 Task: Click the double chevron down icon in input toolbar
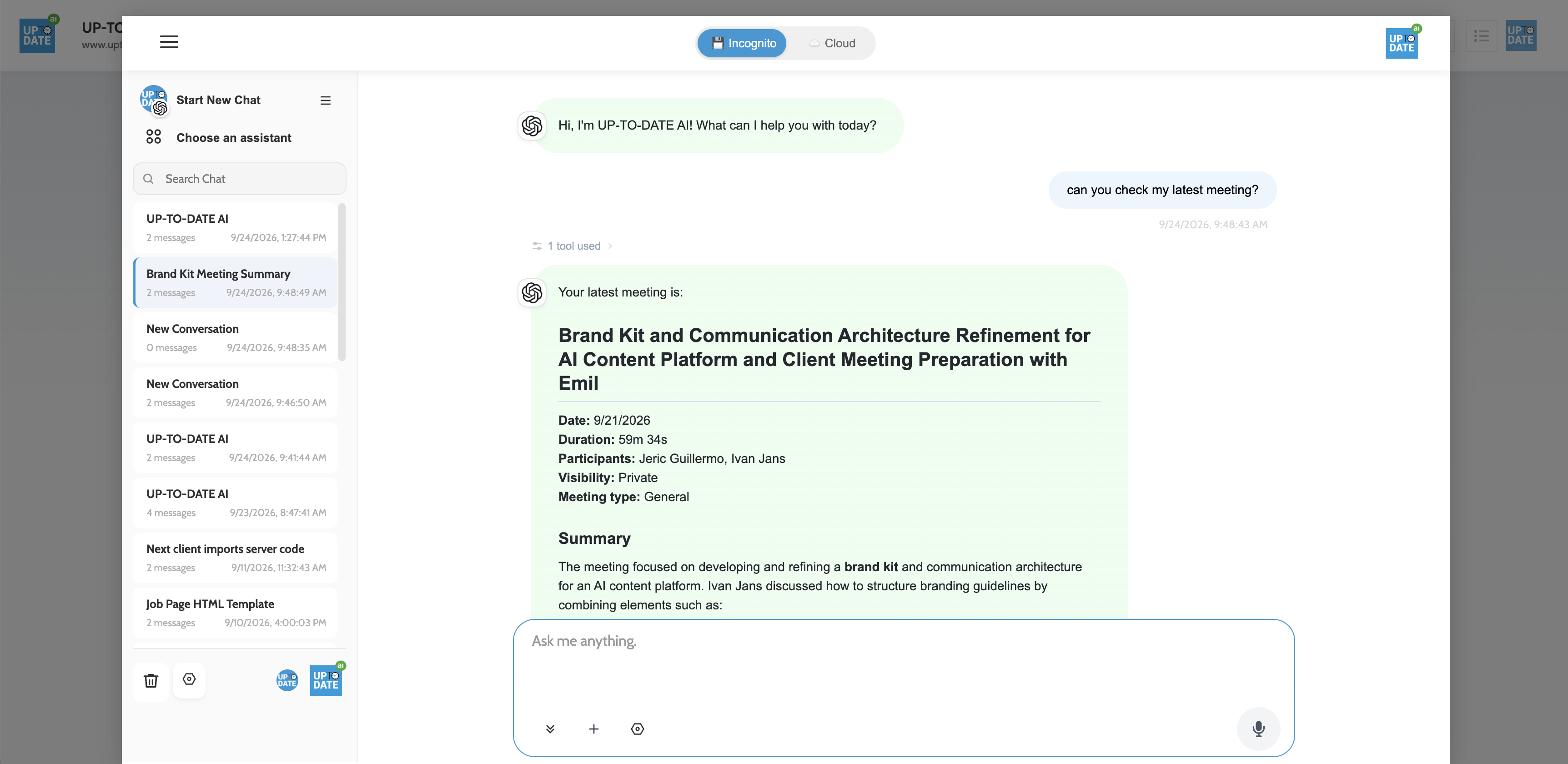pyautogui.click(x=550, y=729)
